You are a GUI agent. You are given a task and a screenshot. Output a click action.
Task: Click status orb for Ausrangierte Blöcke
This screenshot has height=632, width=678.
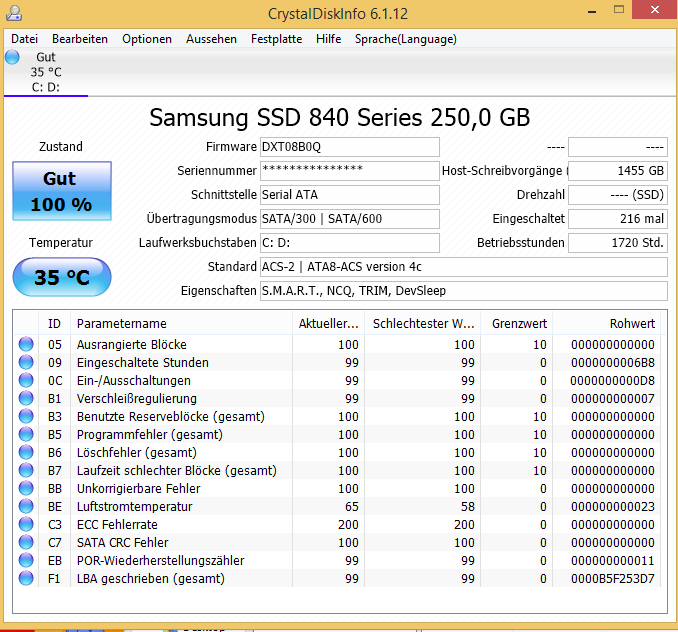point(26,344)
